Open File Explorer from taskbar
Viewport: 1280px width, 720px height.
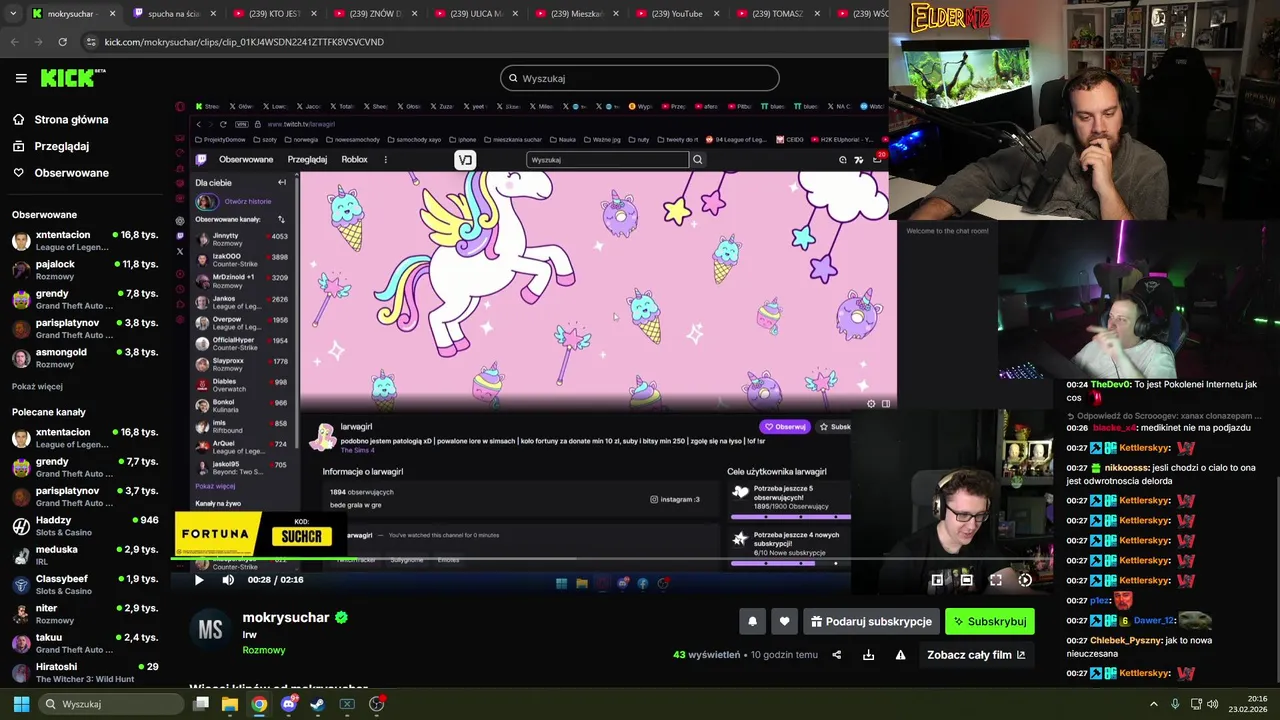click(x=229, y=704)
